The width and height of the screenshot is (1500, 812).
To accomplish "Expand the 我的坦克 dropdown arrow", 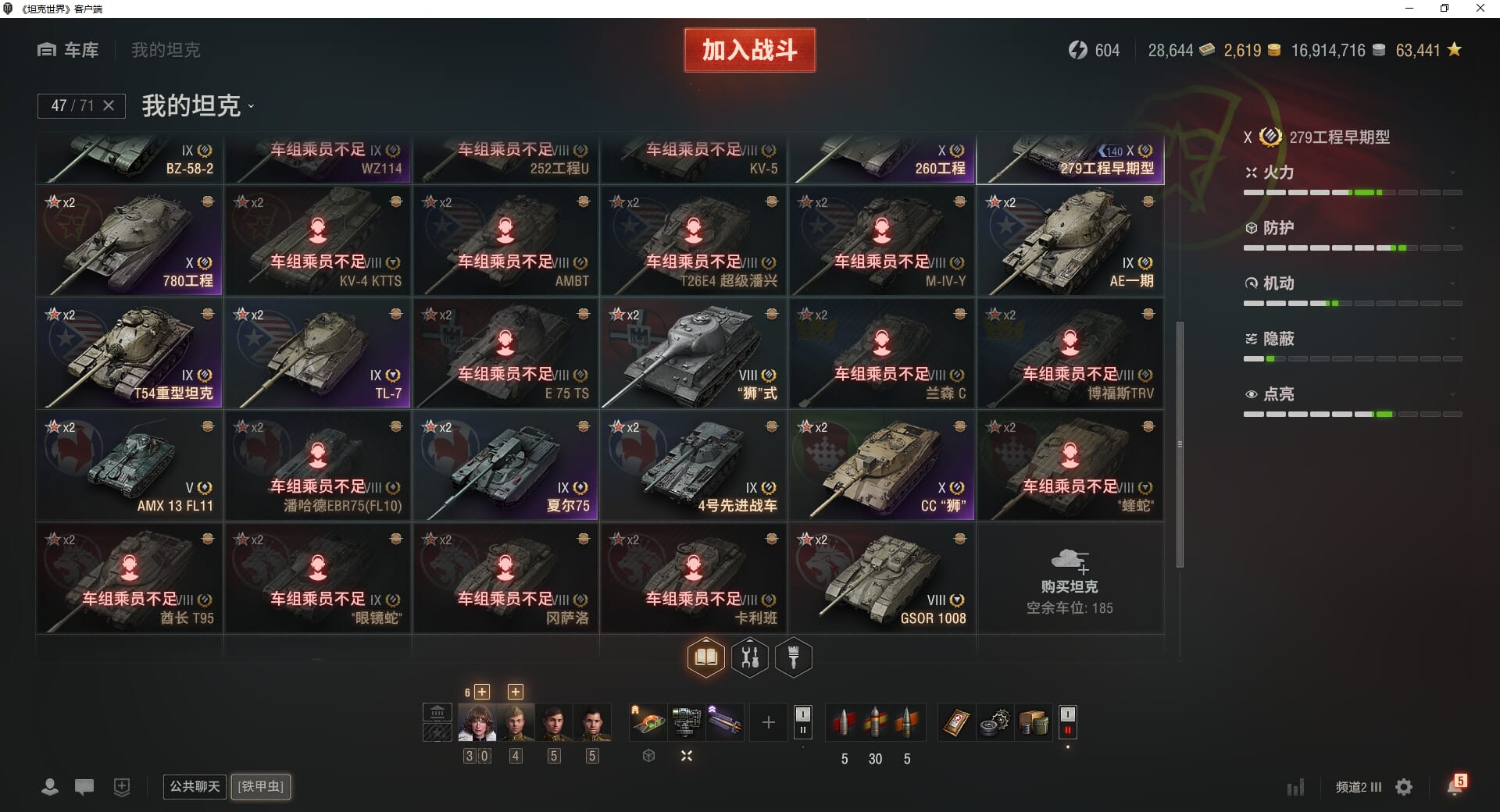I will click(x=251, y=106).
